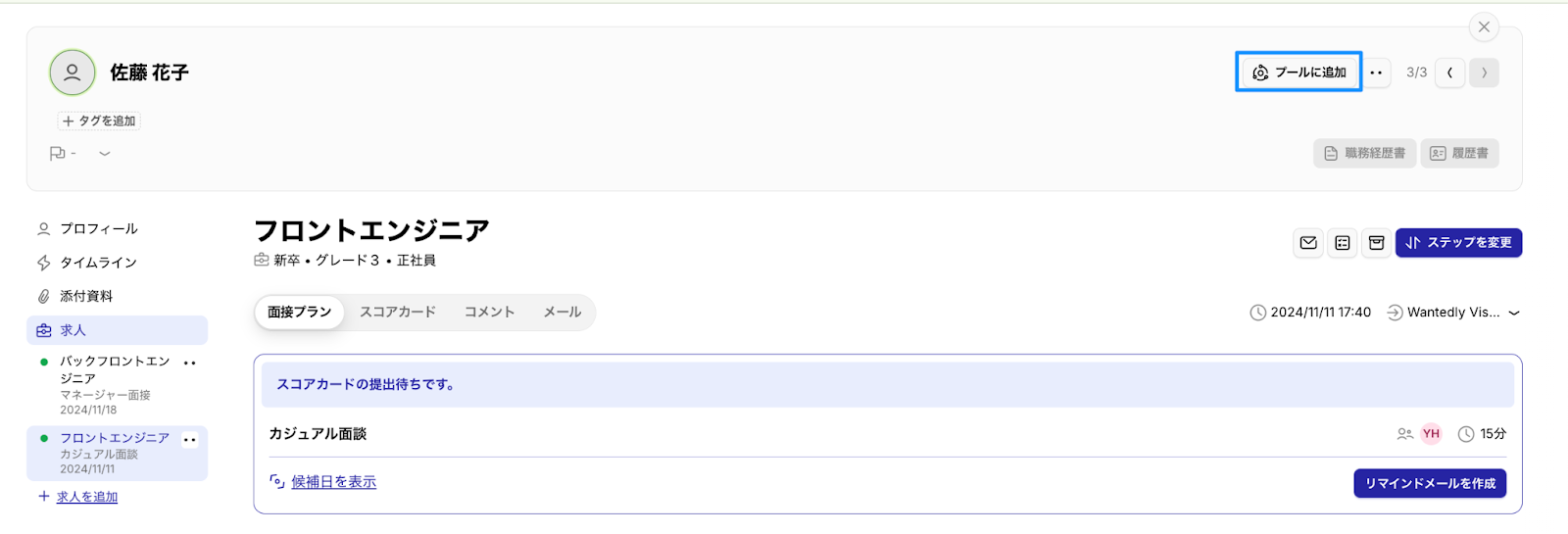Click the archive box icon
The width and height of the screenshot is (1568, 534).
click(x=1376, y=243)
